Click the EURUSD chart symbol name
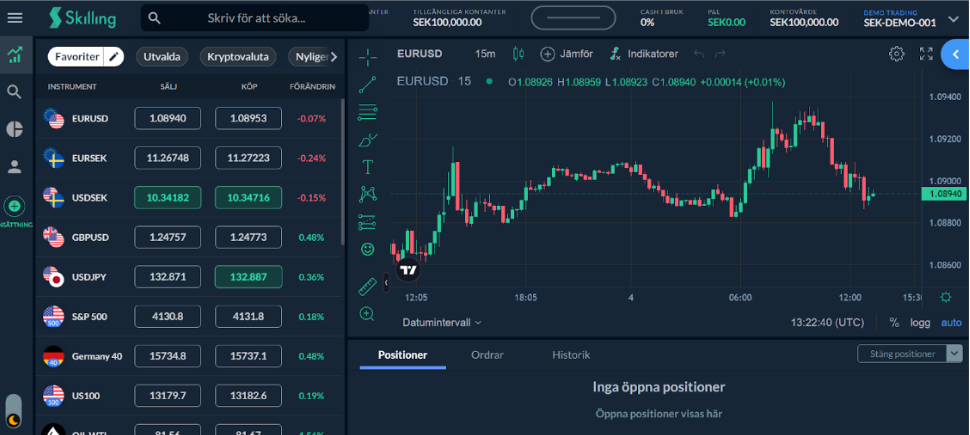Screen dimensions: 970x435 coord(419,54)
